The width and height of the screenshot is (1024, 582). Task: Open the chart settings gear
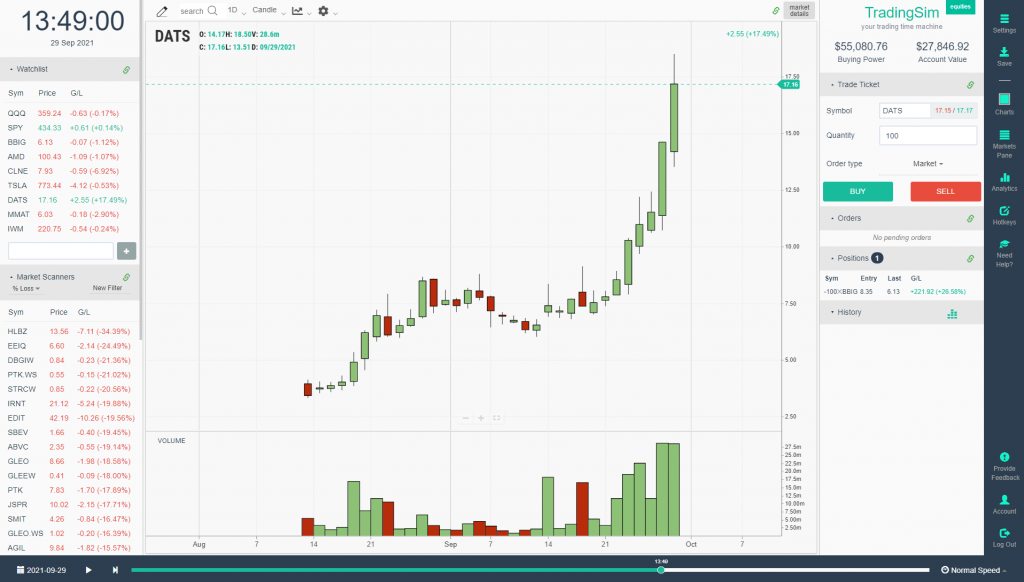[325, 10]
